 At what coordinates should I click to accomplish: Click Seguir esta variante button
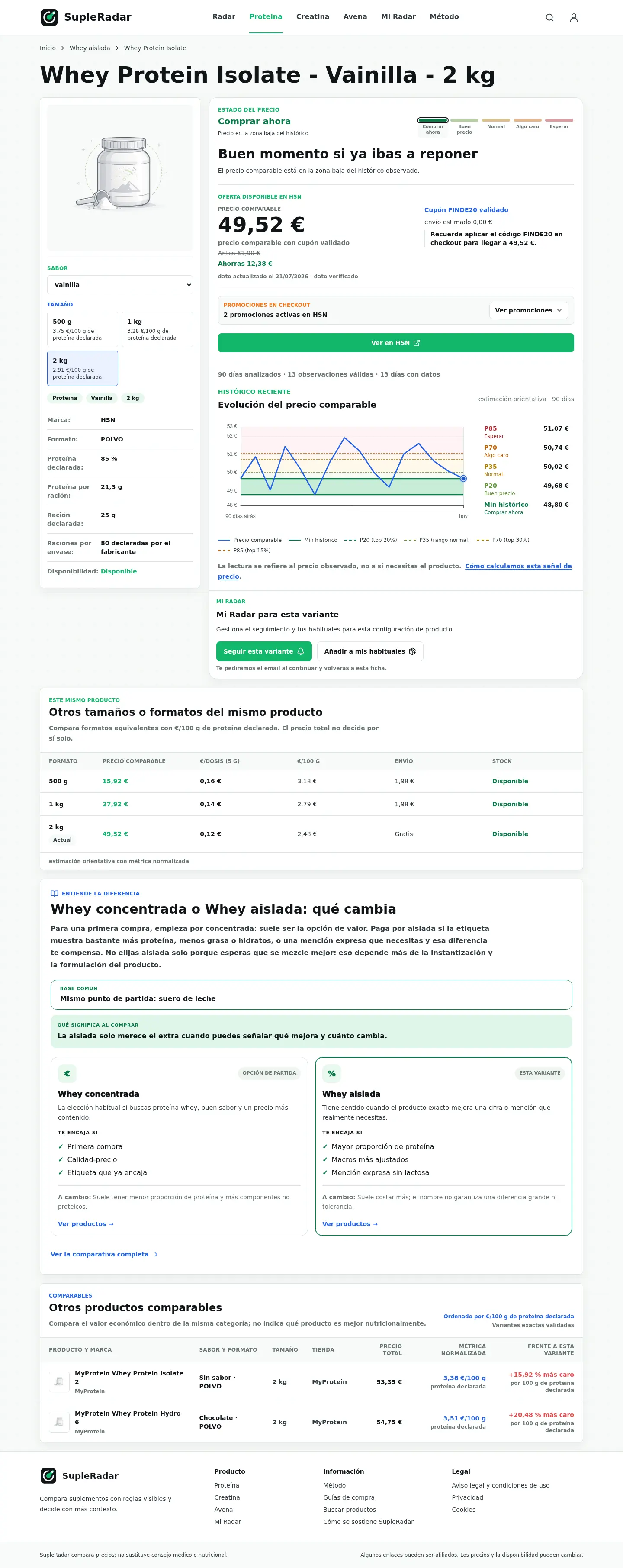point(264,651)
